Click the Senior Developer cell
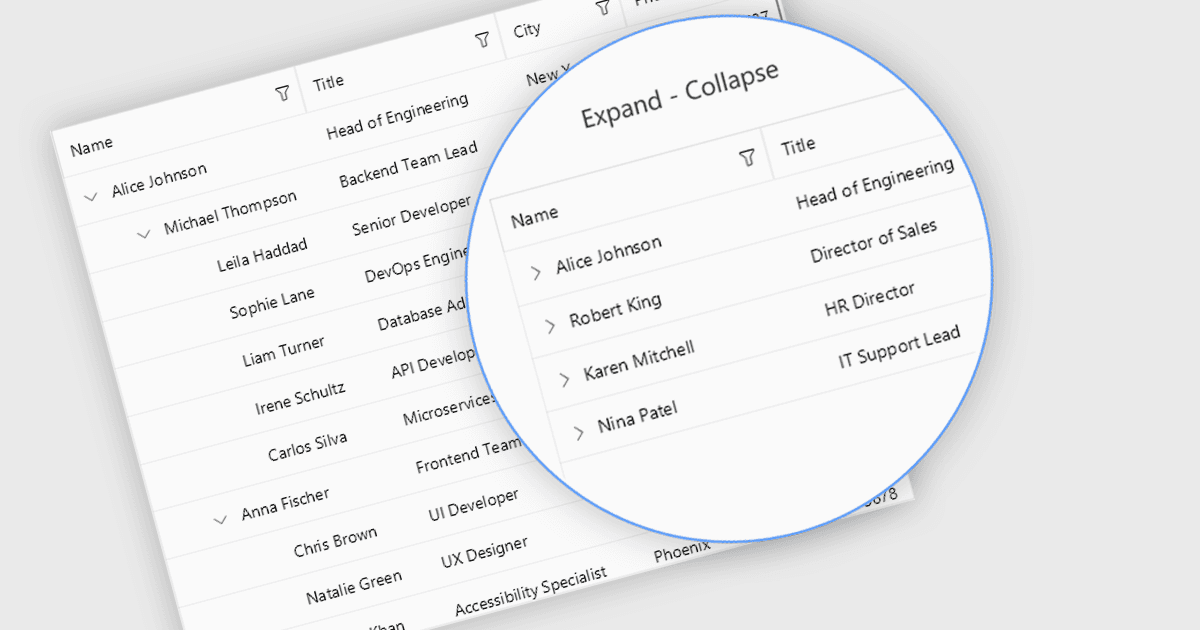Screen dimensions: 1200x630 point(411,217)
